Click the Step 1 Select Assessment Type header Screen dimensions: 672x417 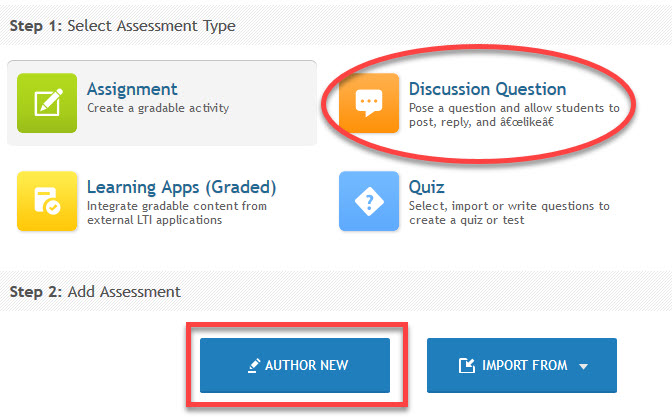pyautogui.click(x=122, y=26)
